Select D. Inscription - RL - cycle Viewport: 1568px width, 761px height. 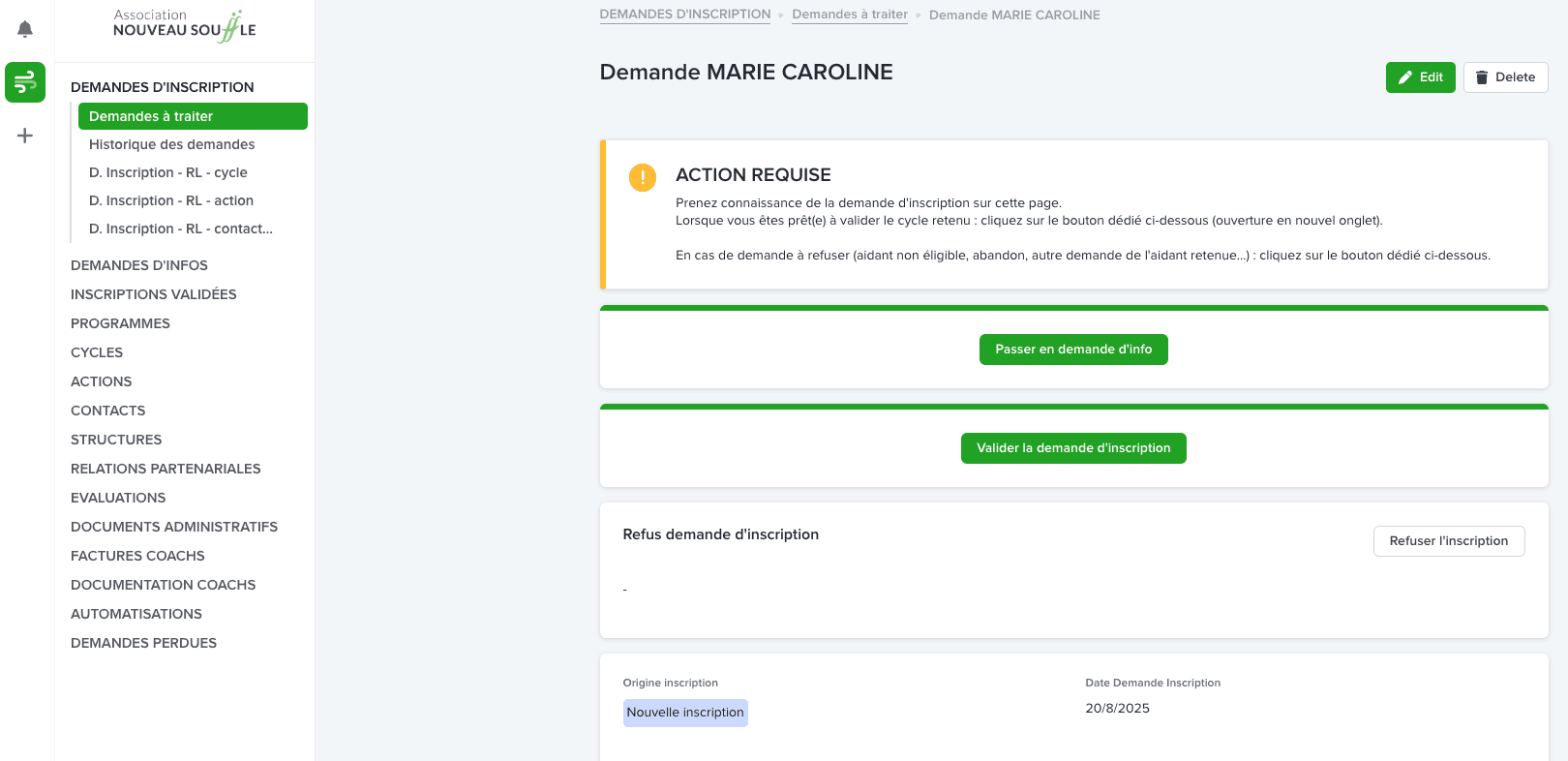point(168,172)
